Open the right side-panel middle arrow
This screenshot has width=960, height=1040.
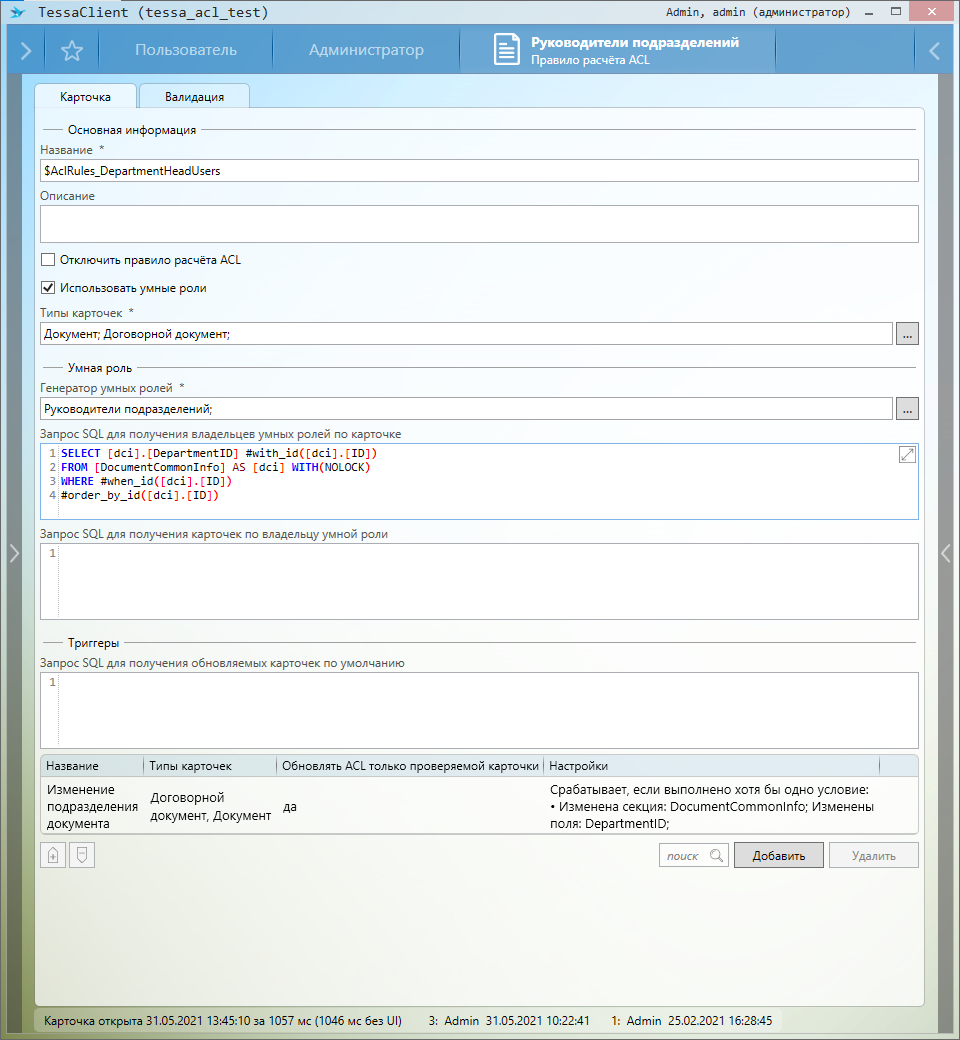click(x=946, y=553)
